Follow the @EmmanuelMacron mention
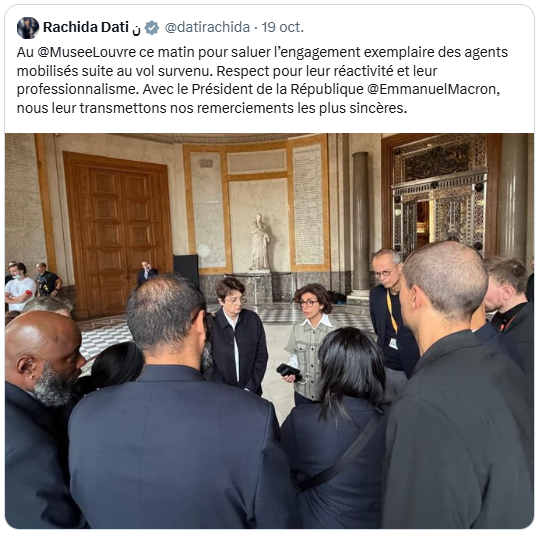This screenshot has width=541, height=537. [x=433, y=89]
